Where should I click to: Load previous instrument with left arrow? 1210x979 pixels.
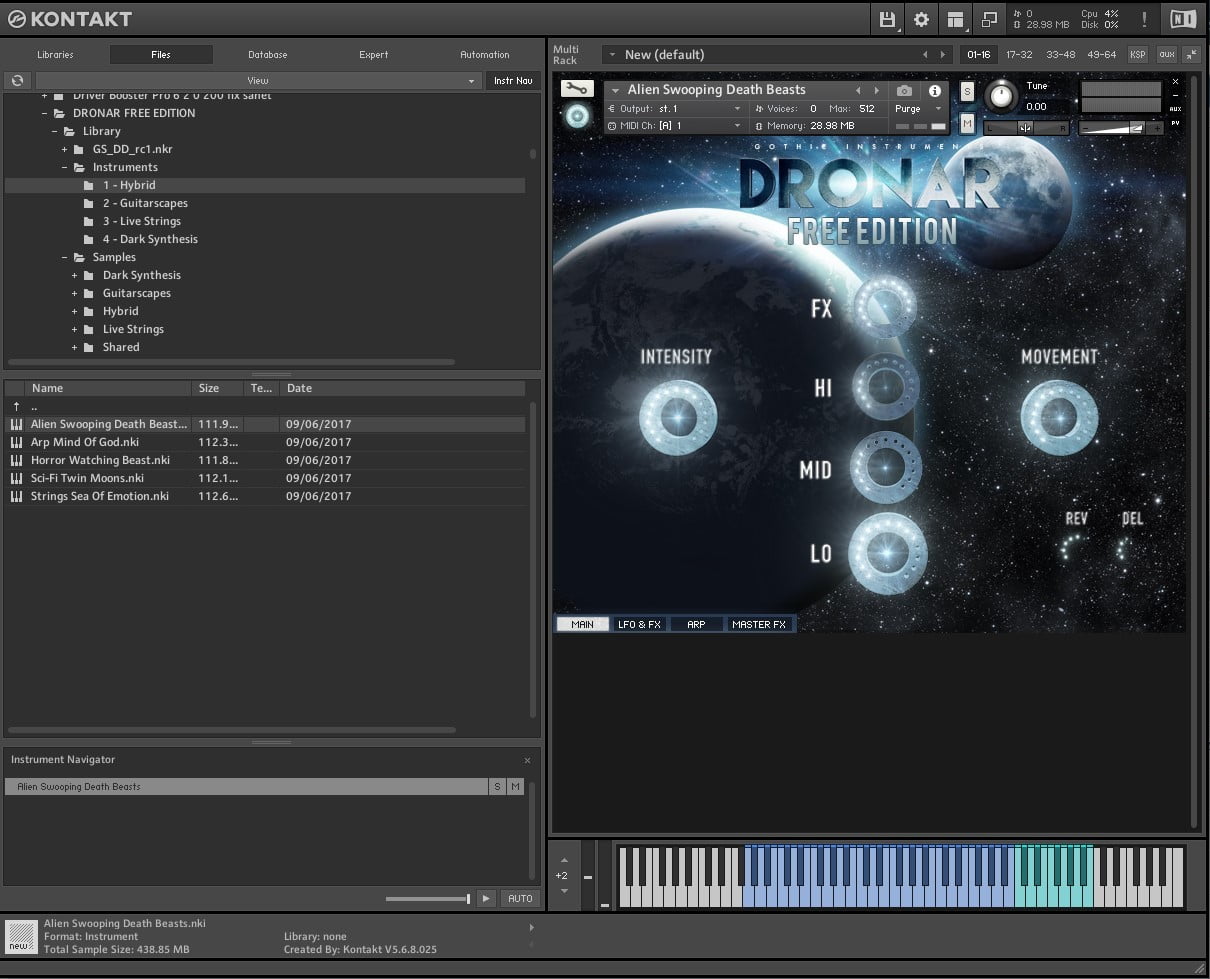[858, 90]
